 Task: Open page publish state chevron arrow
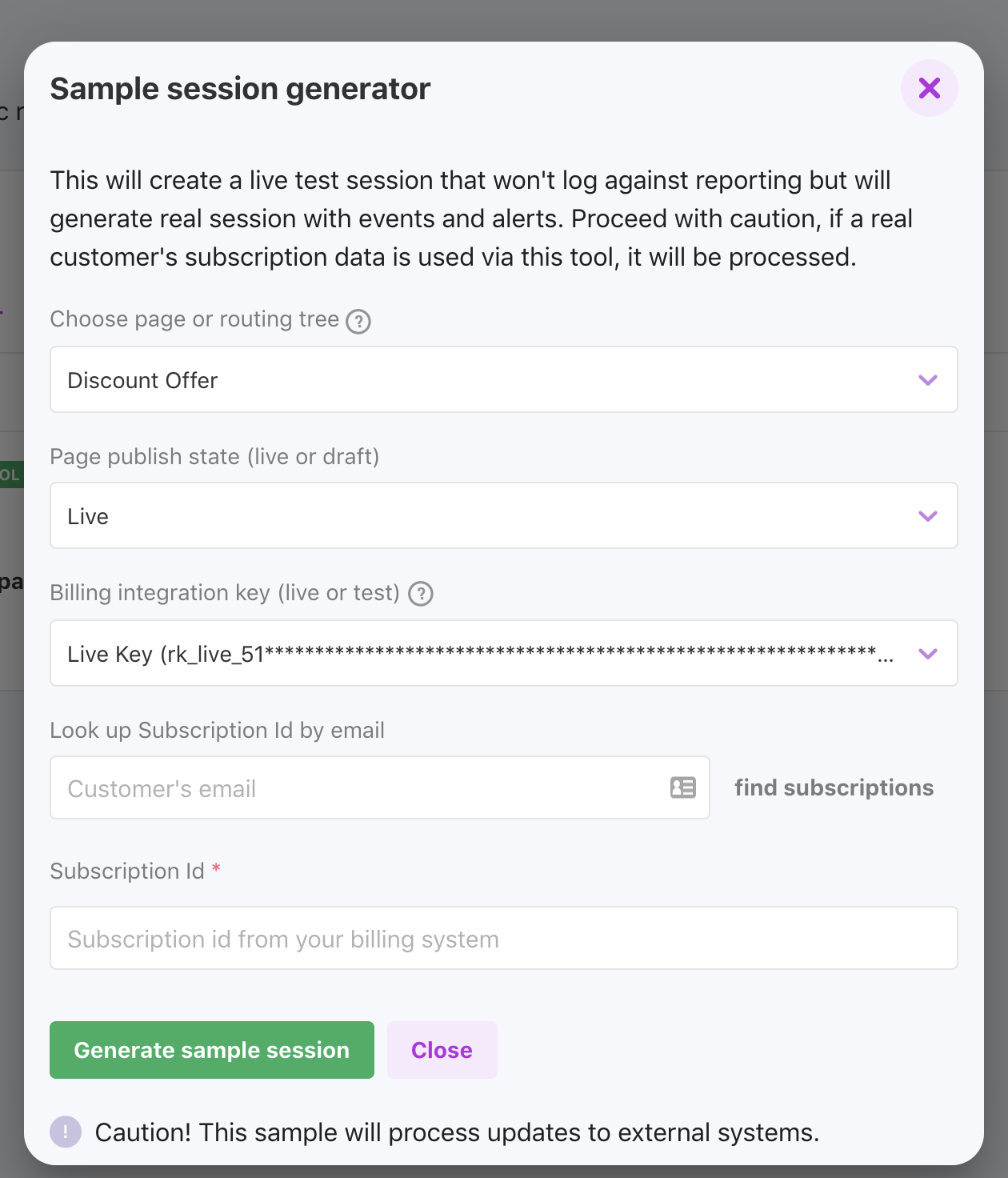pos(927,516)
